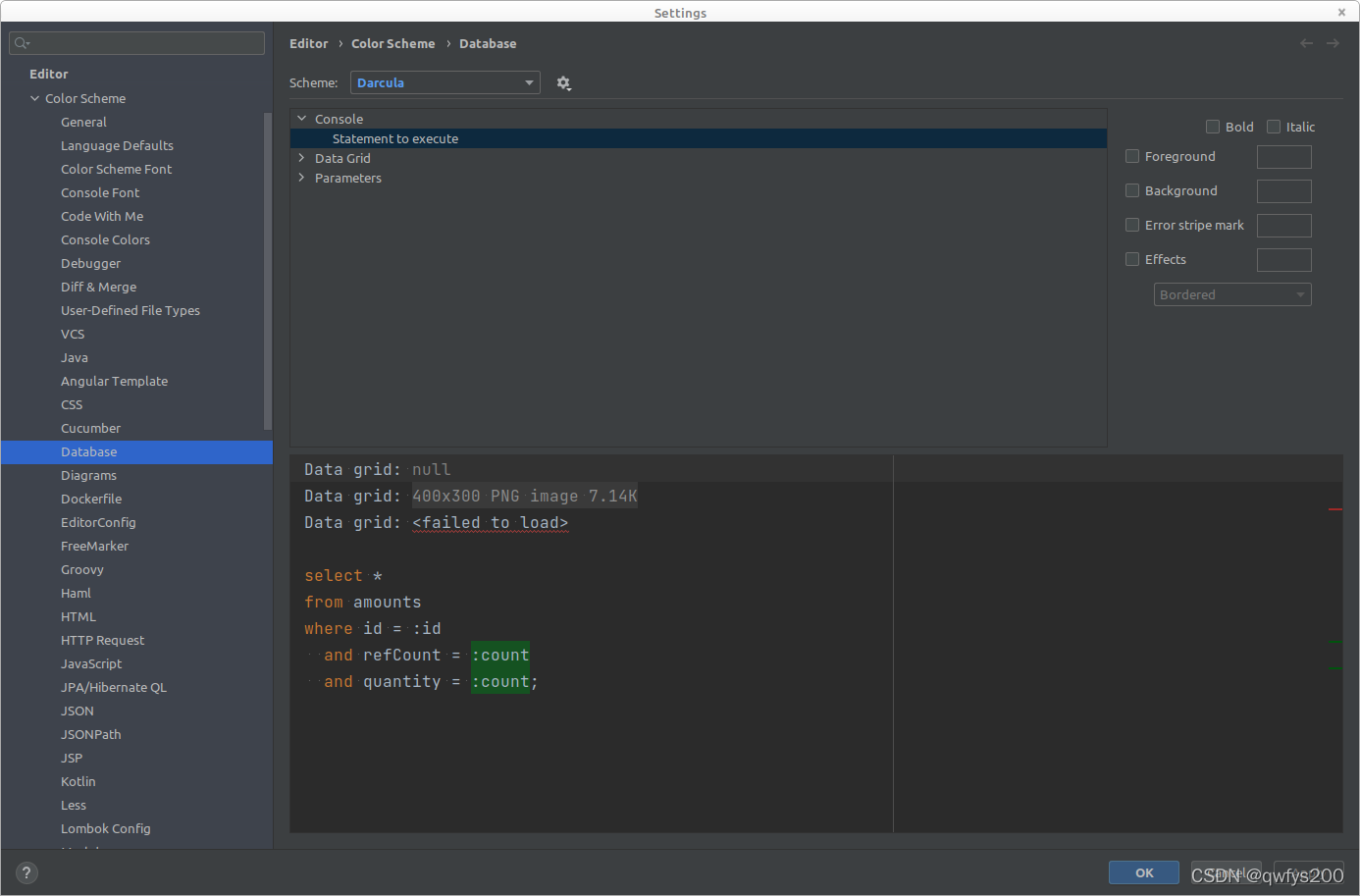
Task: Click the first :count parameter in preview
Action: [x=500, y=655]
